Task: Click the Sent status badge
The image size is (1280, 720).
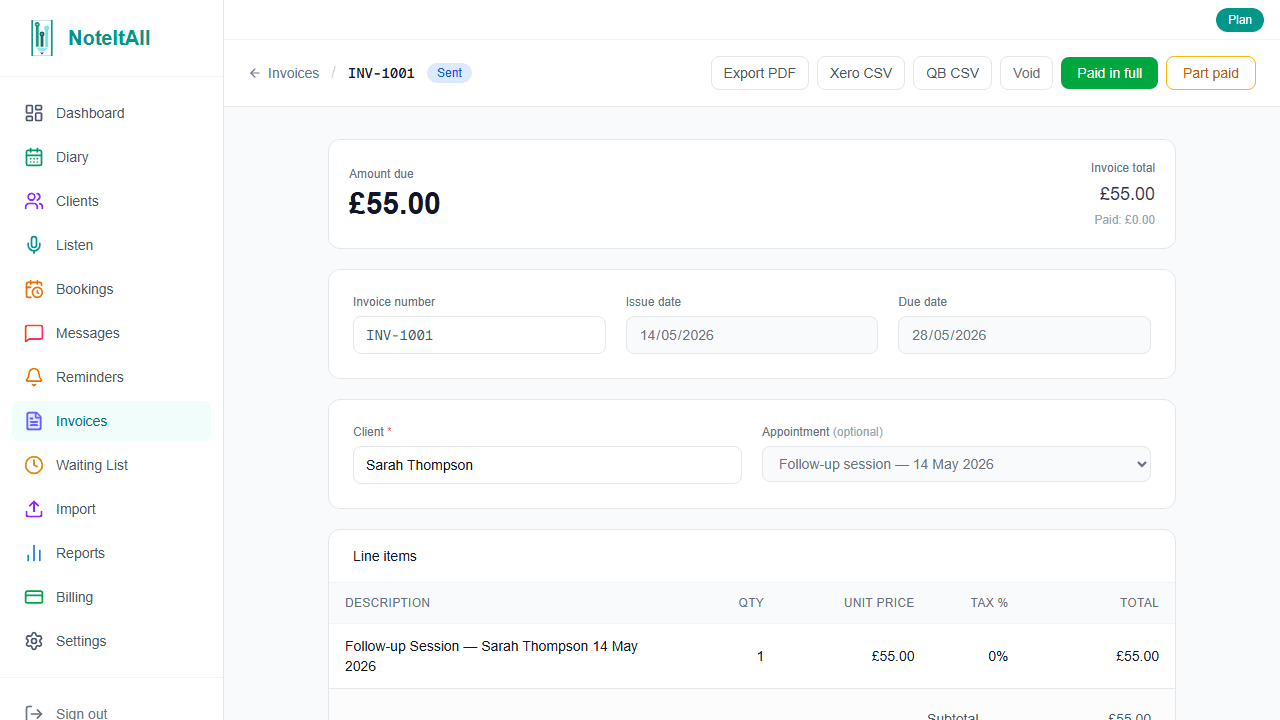Action: 449,73
